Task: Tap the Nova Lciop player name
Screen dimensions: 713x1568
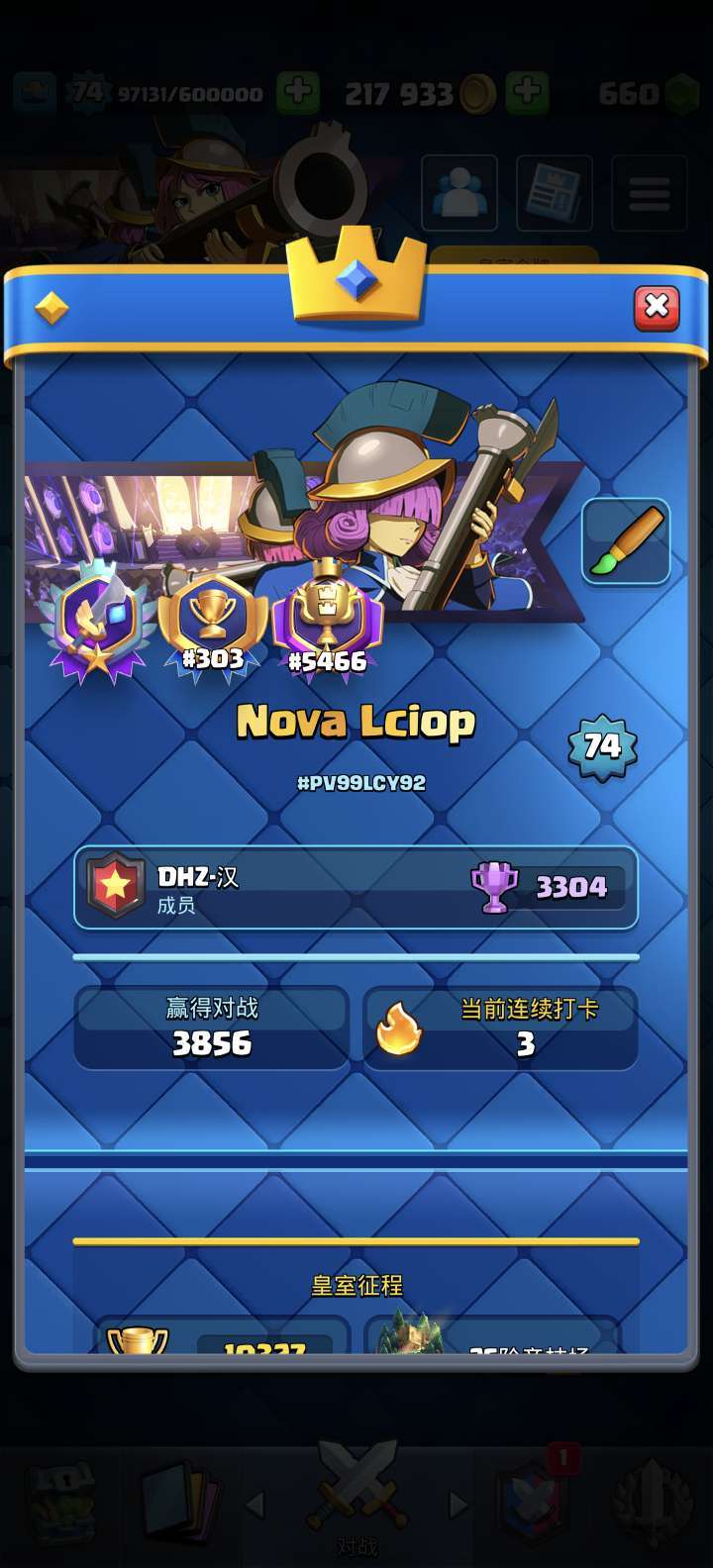Action: pos(356,723)
